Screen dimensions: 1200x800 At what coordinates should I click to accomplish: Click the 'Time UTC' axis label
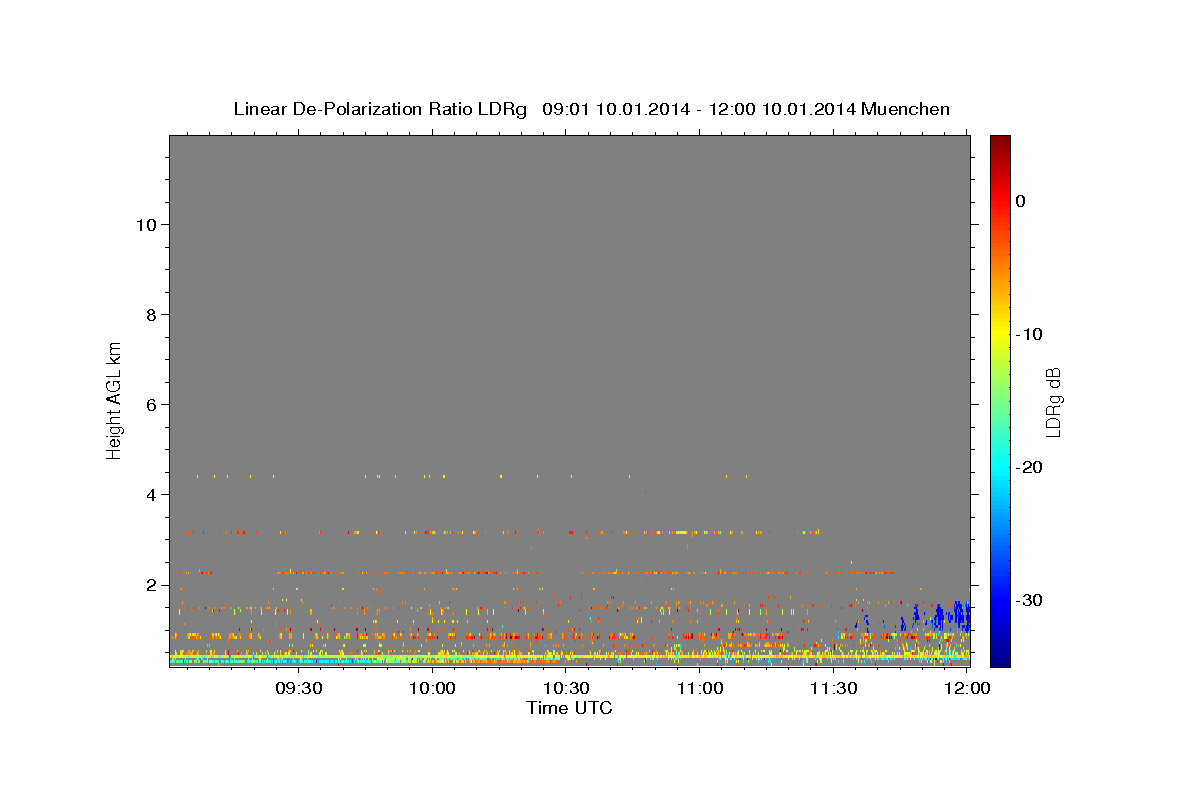click(569, 708)
